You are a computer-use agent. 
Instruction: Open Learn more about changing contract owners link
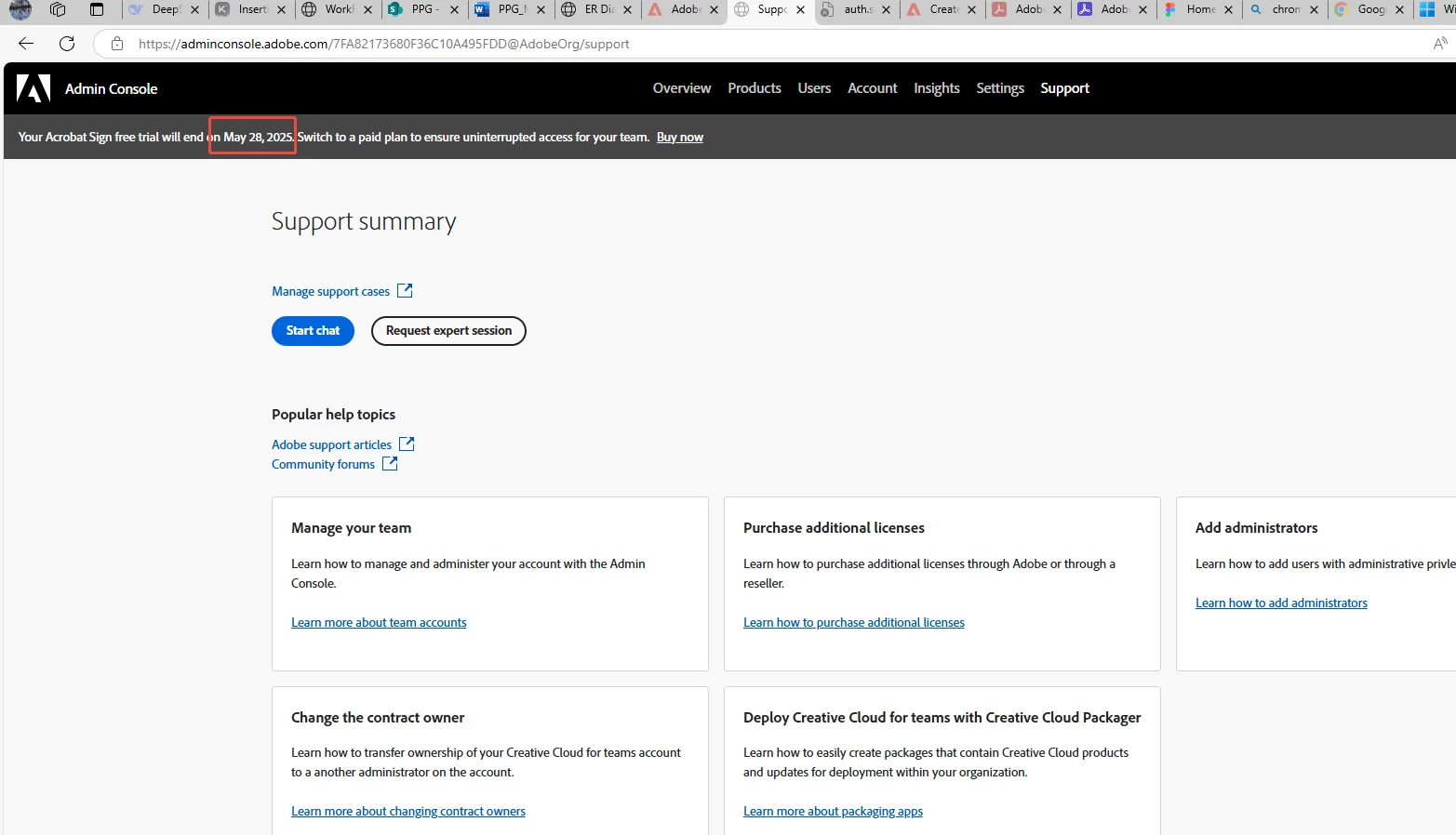click(408, 811)
